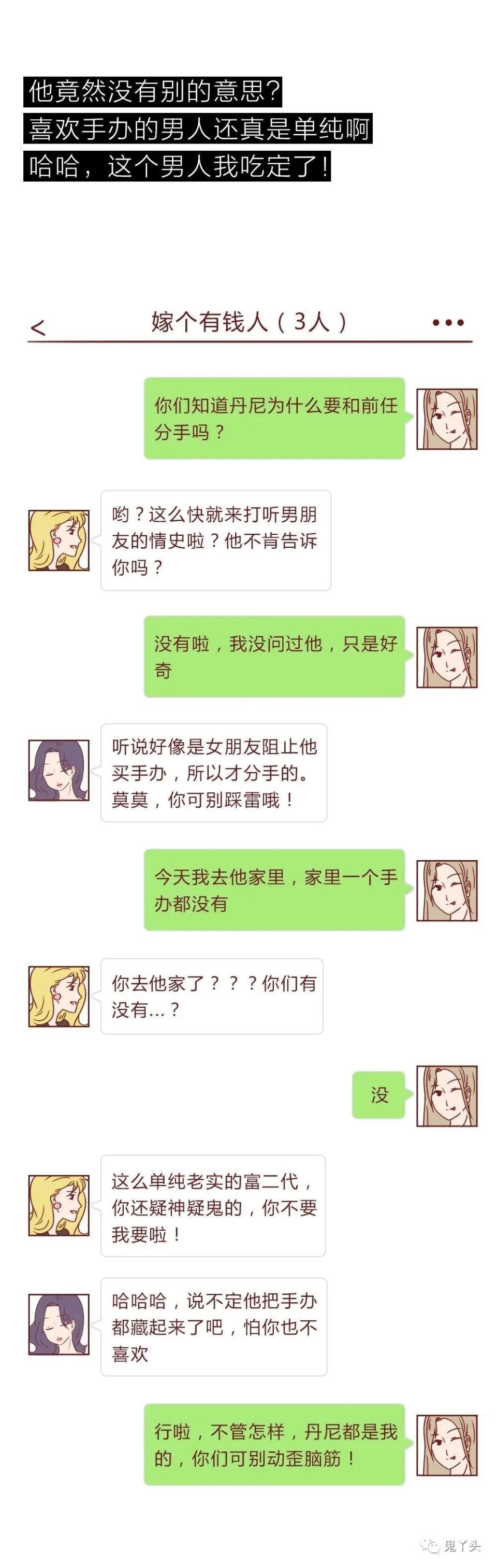Click the green bubble '你们知道丹尼为什么要和前任分手吗？'

pyautogui.click(x=274, y=418)
